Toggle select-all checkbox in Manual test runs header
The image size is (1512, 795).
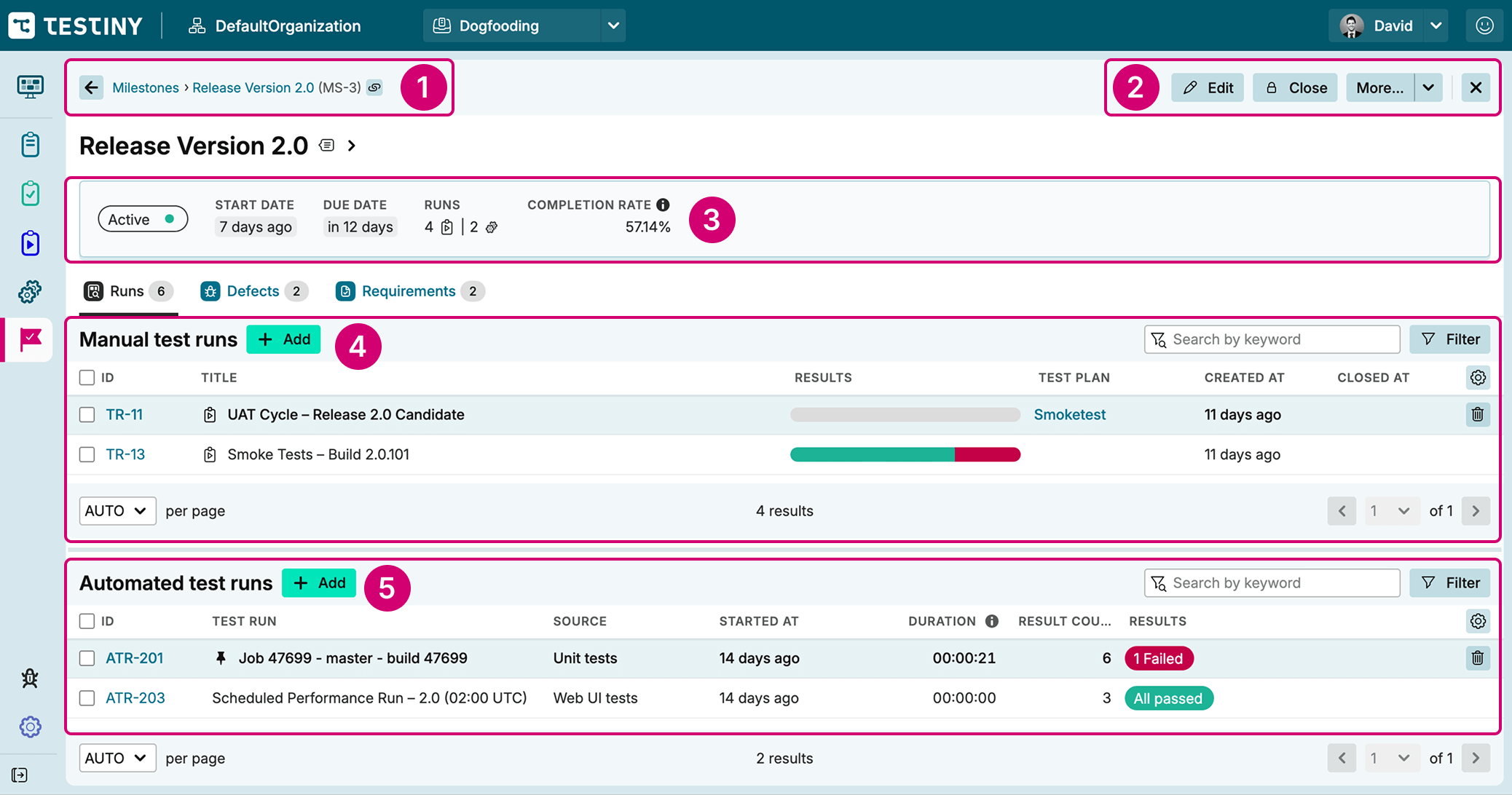87,377
